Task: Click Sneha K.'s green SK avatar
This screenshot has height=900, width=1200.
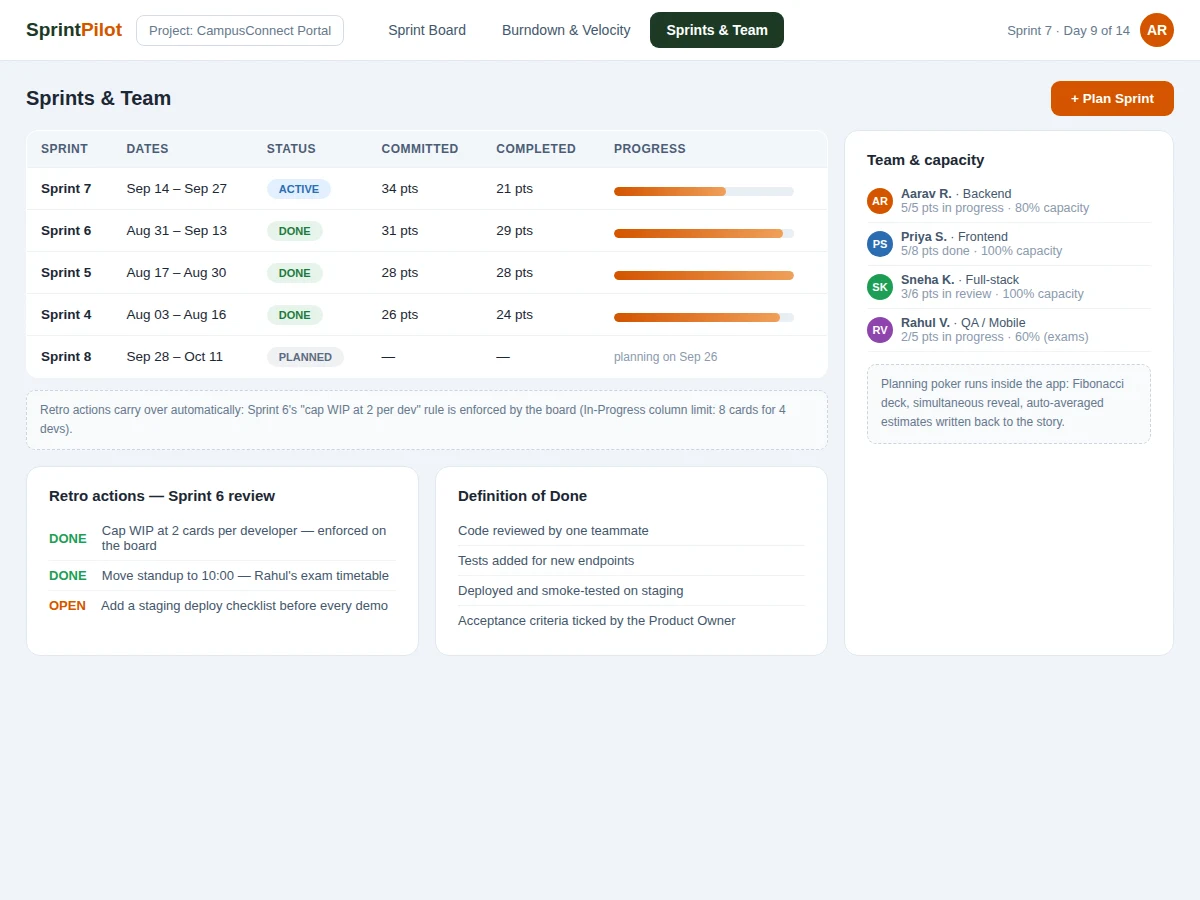Action: [880, 287]
